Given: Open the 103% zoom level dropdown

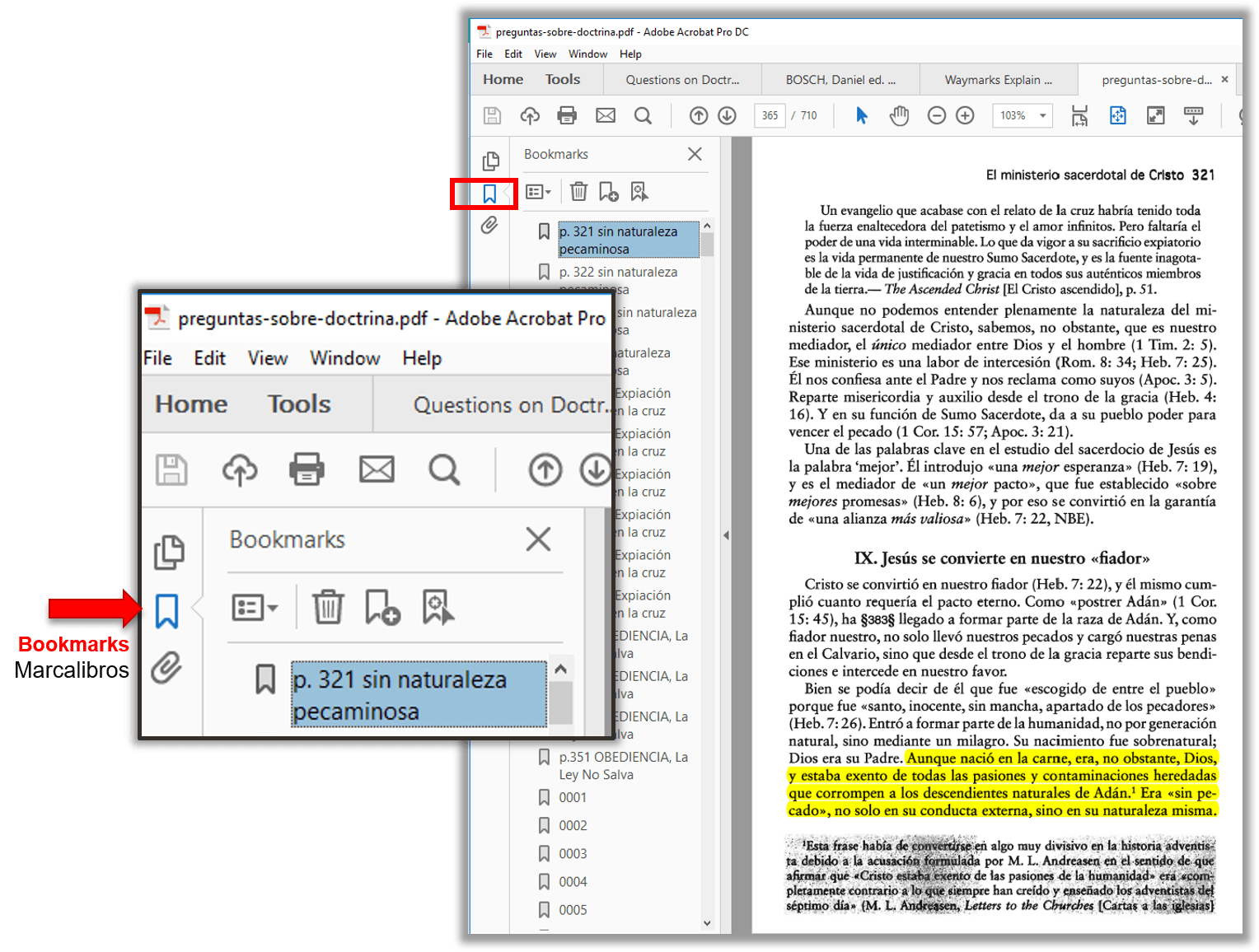Looking at the screenshot, I should coord(1042,115).
